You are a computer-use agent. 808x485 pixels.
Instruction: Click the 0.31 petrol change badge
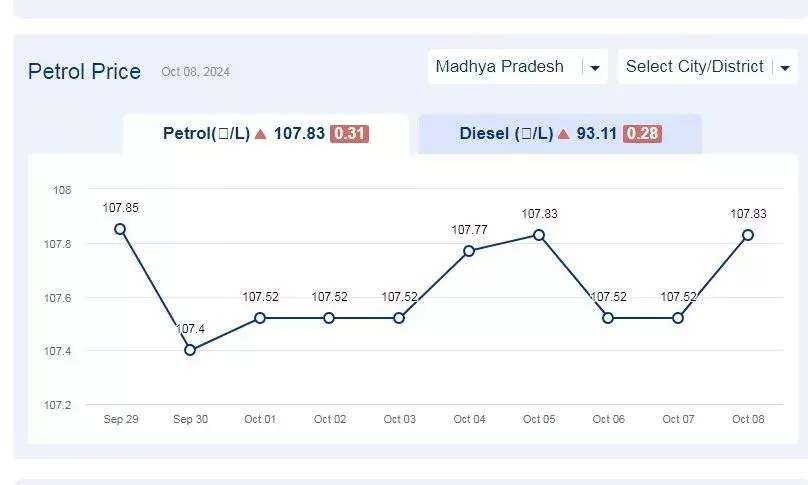349,133
